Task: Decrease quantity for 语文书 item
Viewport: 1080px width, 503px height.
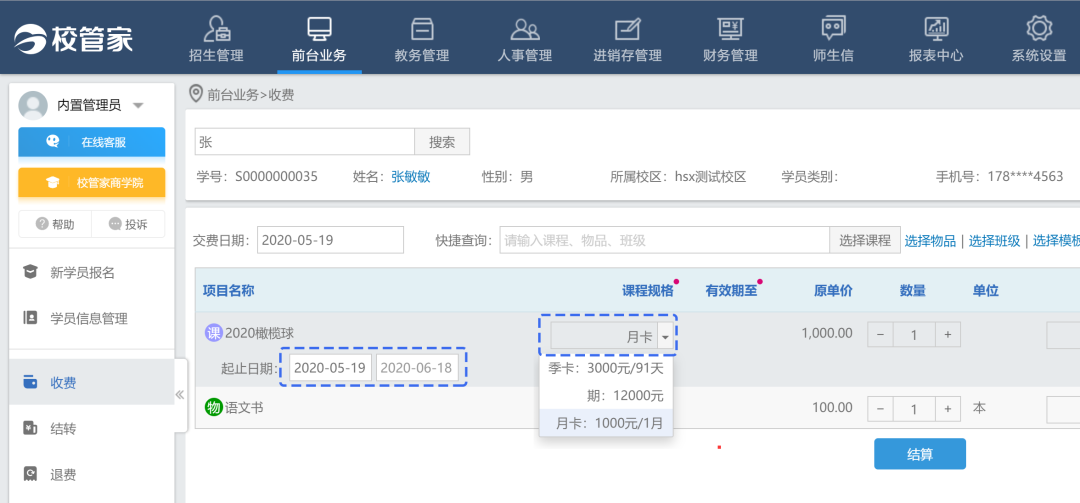Action: click(880, 409)
